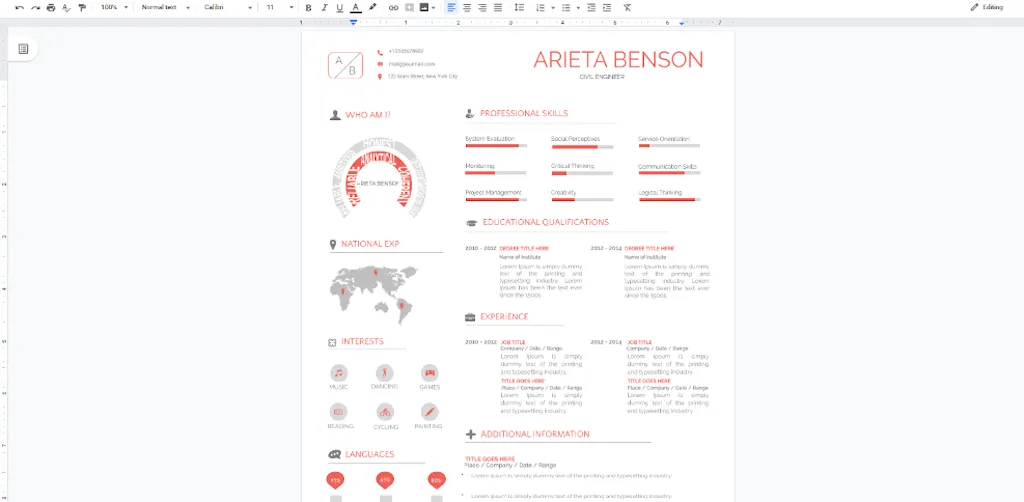
Task: Click the PROFESSIONAL SKILLS heading
Action: click(524, 114)
